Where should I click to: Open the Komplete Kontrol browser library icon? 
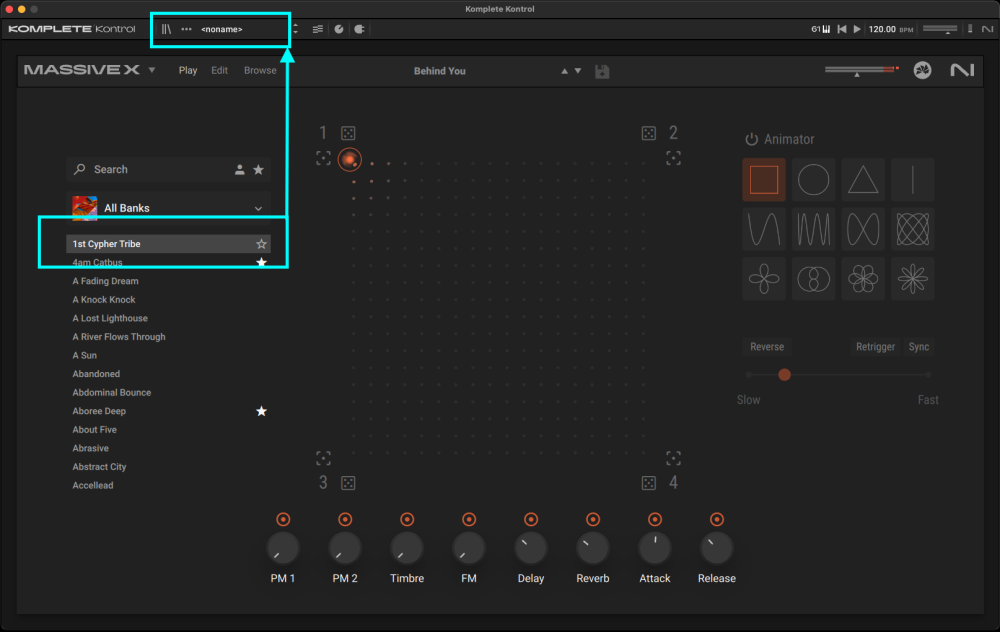166,29
